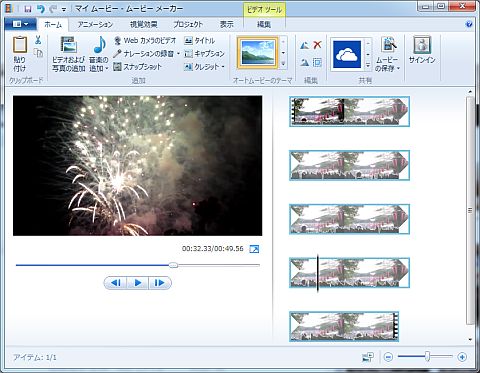Open the Project (プロジェクト) tab

click(x=188, y=24)
